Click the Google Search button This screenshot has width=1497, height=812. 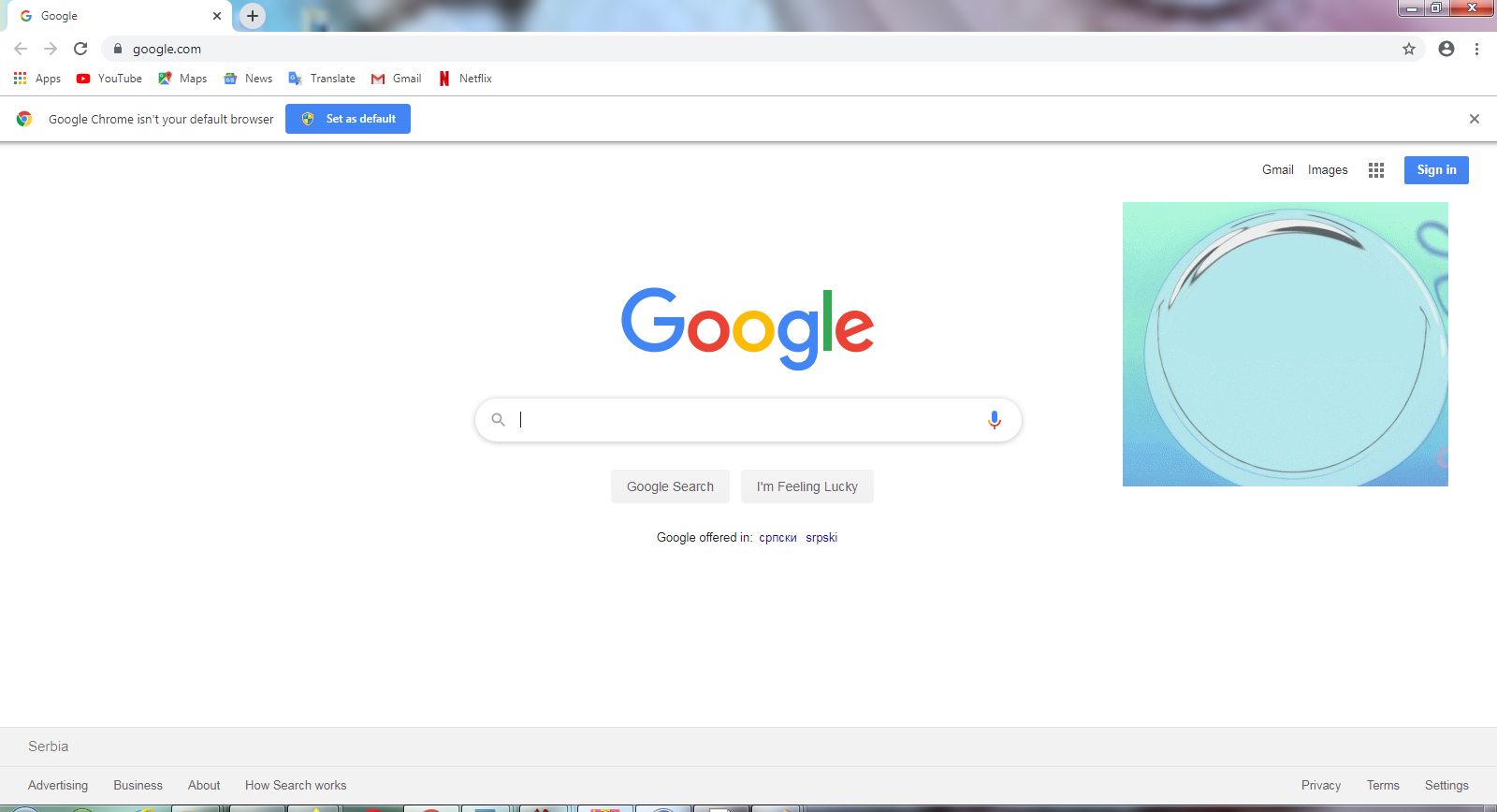(670, 486)
